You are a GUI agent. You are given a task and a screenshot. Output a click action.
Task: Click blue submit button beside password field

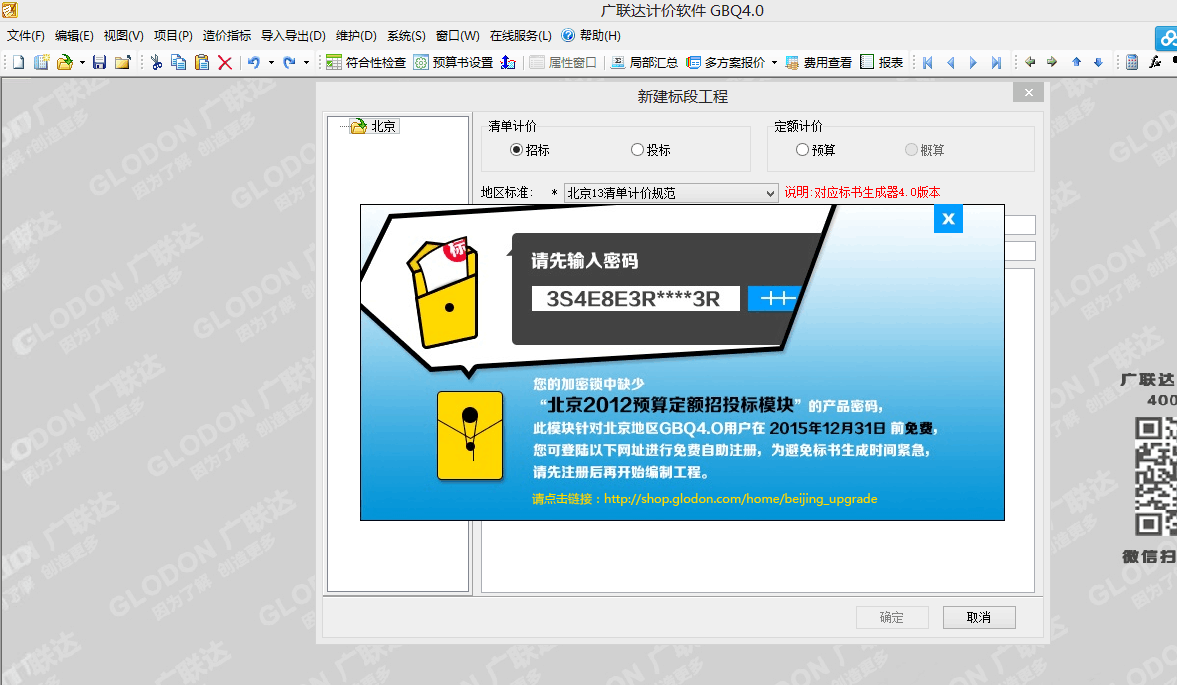[773, 299]
